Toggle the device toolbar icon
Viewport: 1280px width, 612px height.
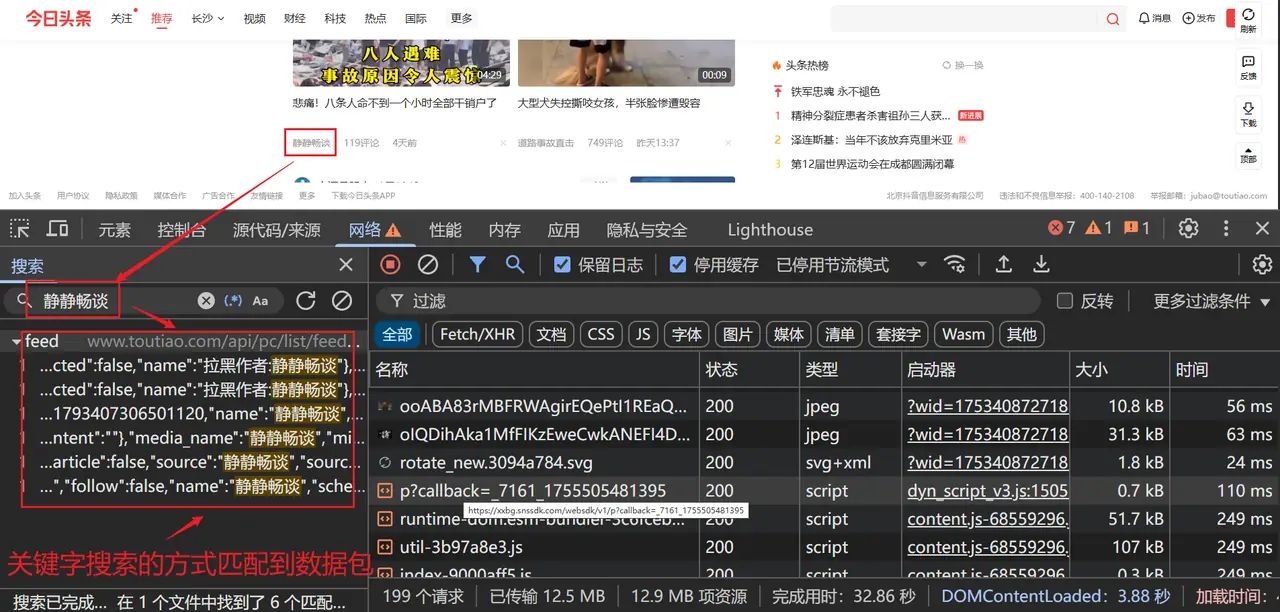pos(58,229)
